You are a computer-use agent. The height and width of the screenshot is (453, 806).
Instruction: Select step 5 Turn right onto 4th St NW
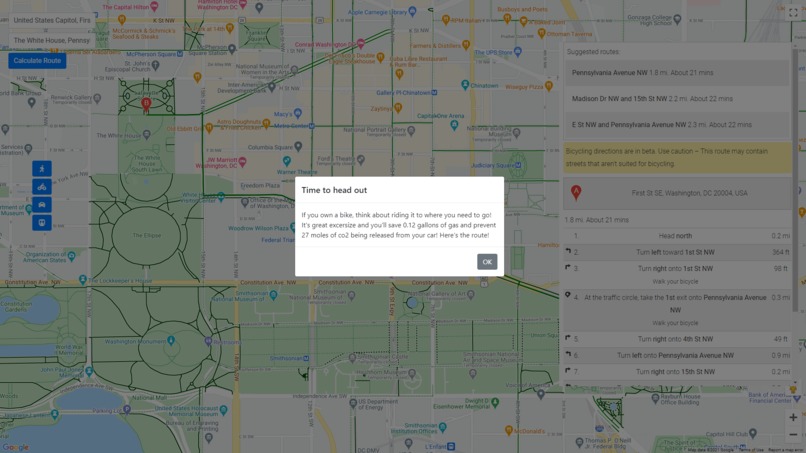(x=677, y=339)
